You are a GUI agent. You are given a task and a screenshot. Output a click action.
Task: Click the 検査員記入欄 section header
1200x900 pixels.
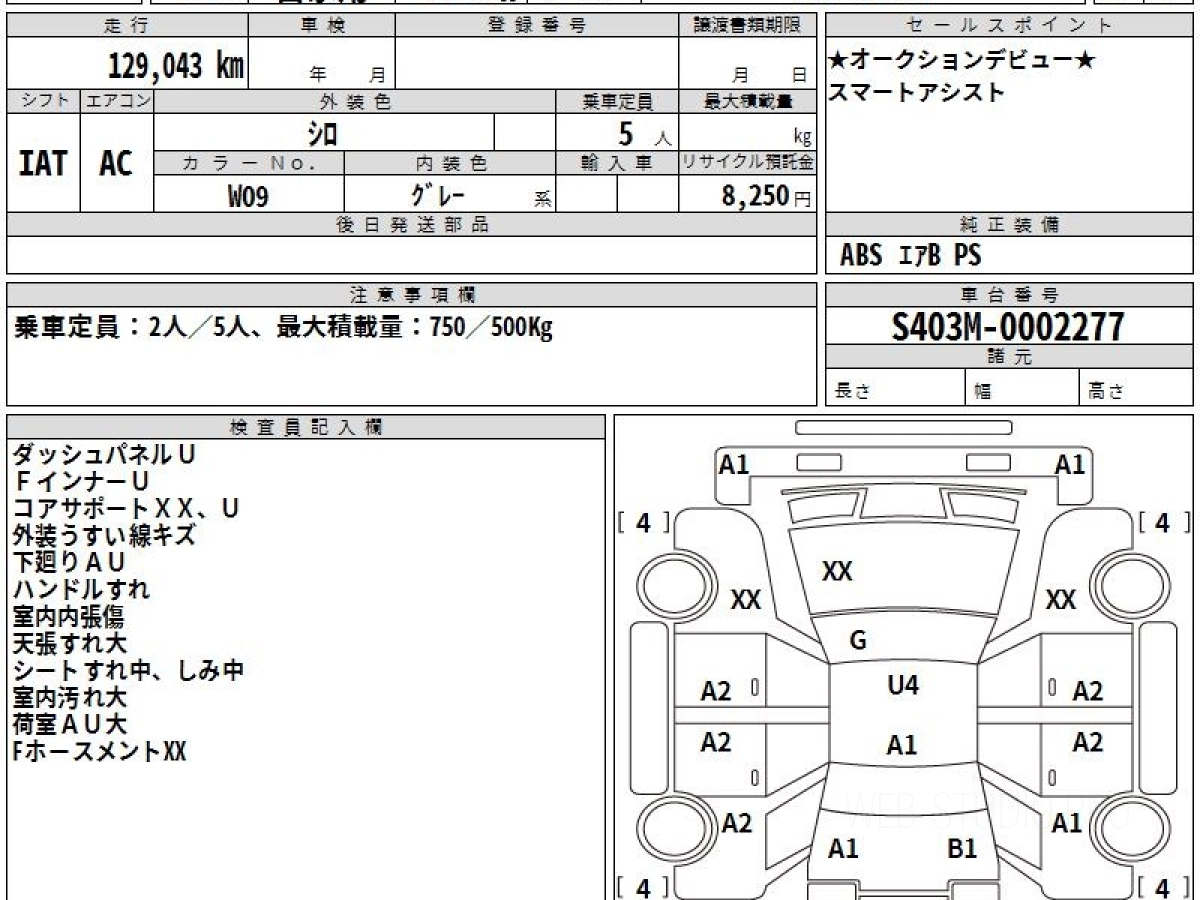(306, 427)
